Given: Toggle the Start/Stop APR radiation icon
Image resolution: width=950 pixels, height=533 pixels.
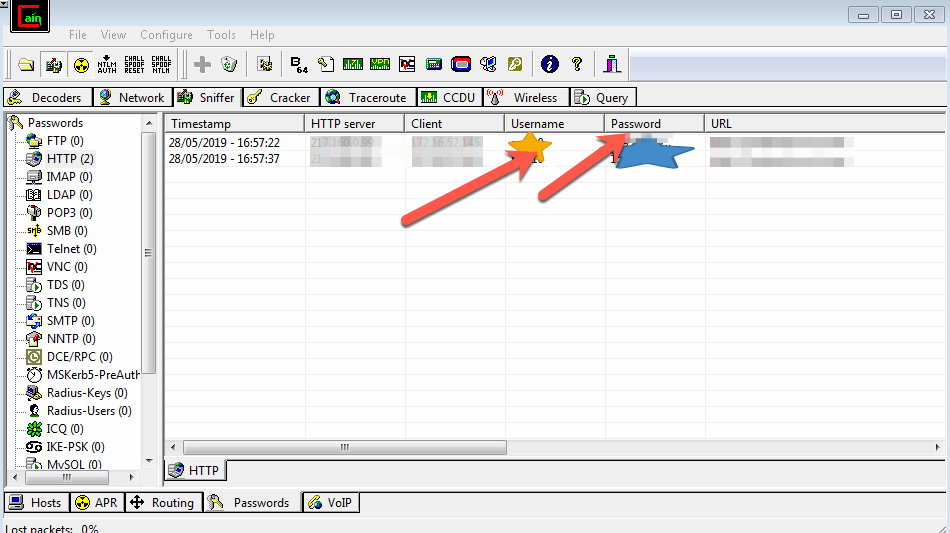Looking at the screenshot, I should pyautogui.click(x=80, y=65).
